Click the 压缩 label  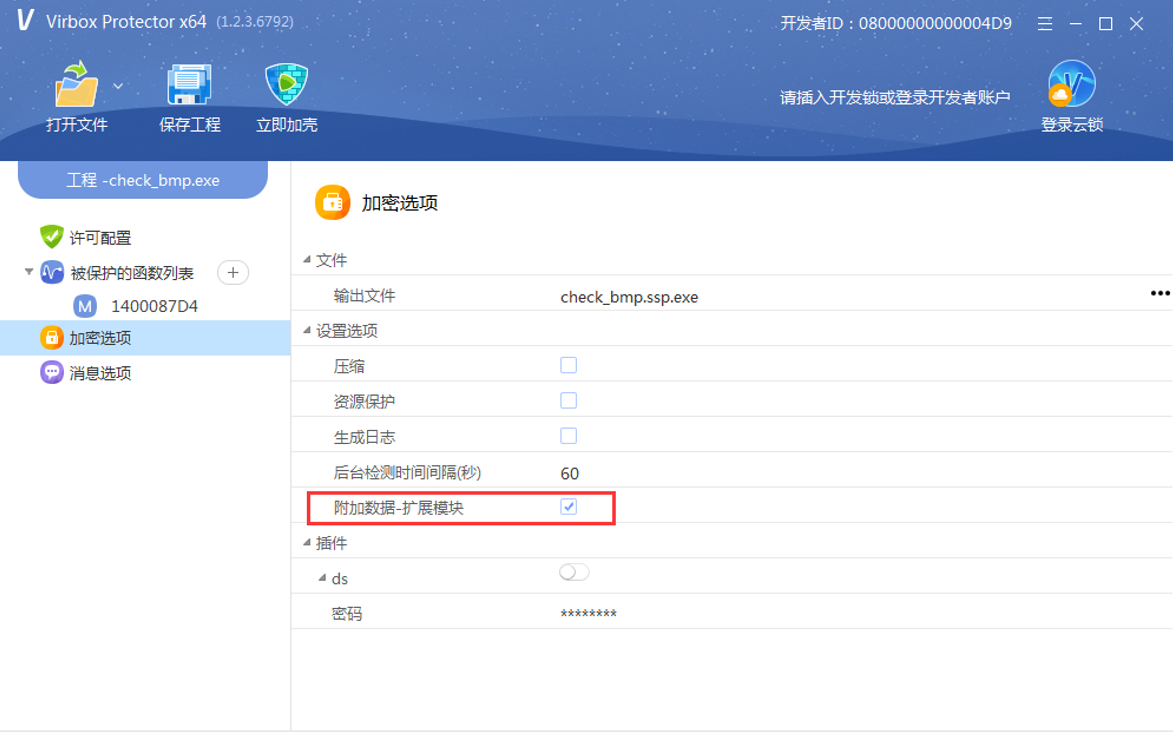pos(349,367)
